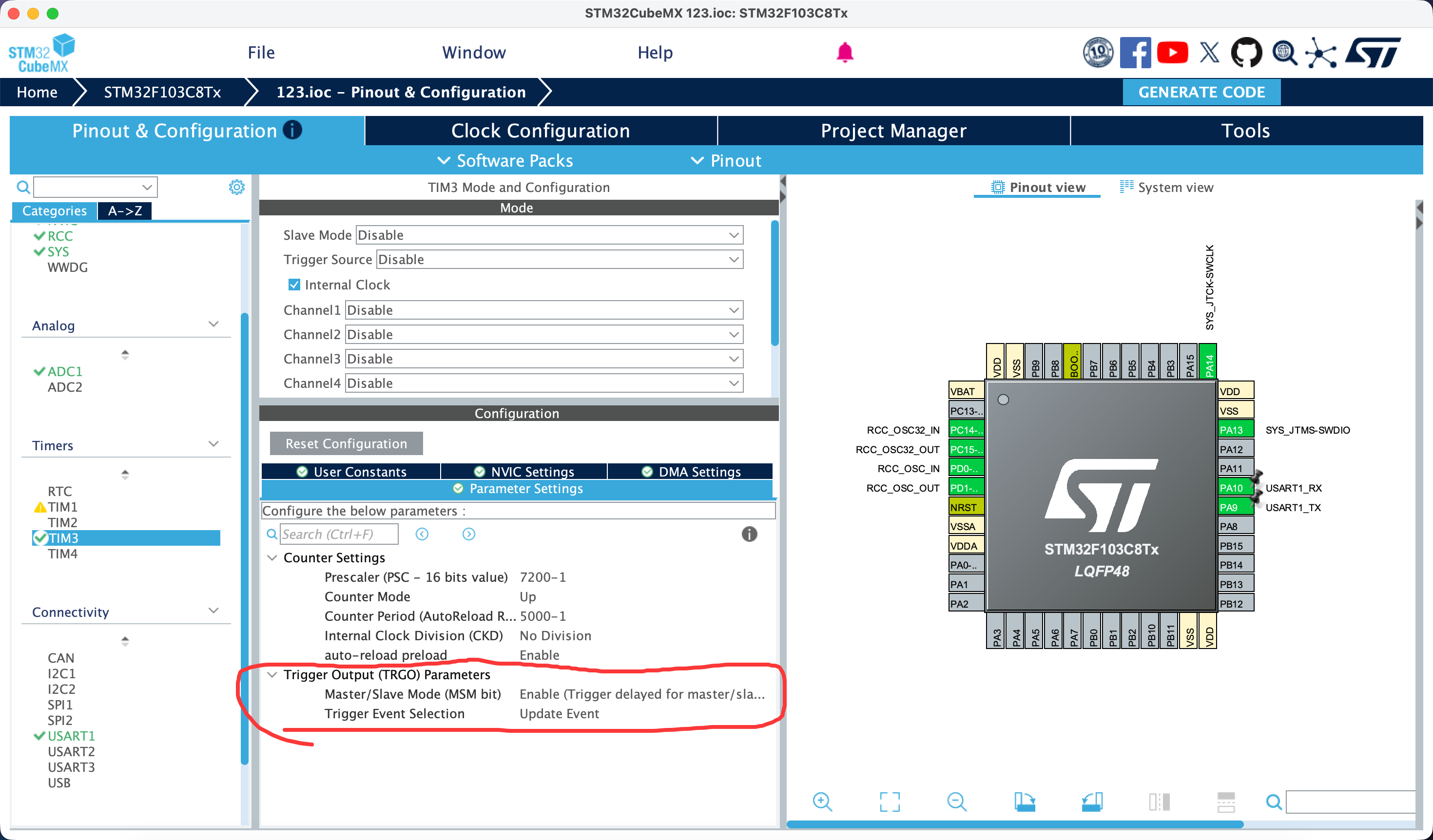Click the rotate clockwise icon below the chip
This screenshot has height=840, width=1433.
click(x=1024, y=802)
